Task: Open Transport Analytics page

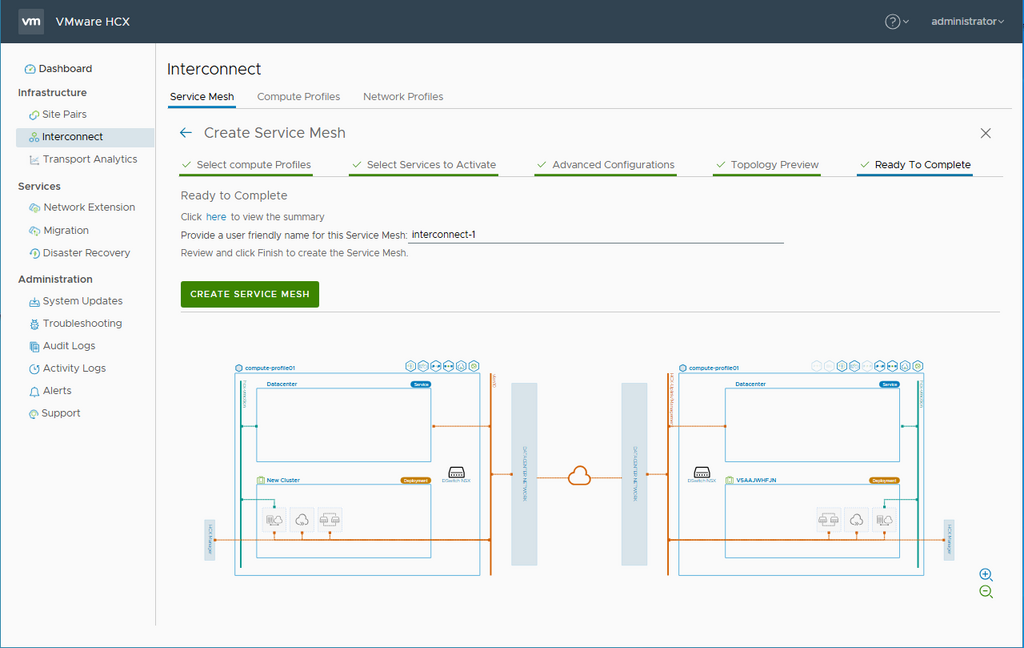Action: (90, 159)
